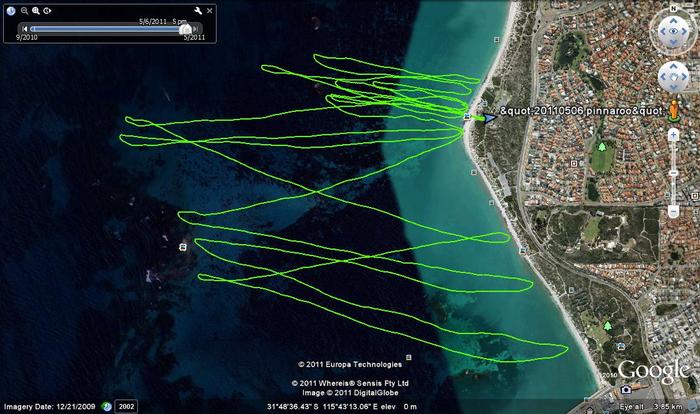Click the 2002 historical imagery year button

coord(127,407)
